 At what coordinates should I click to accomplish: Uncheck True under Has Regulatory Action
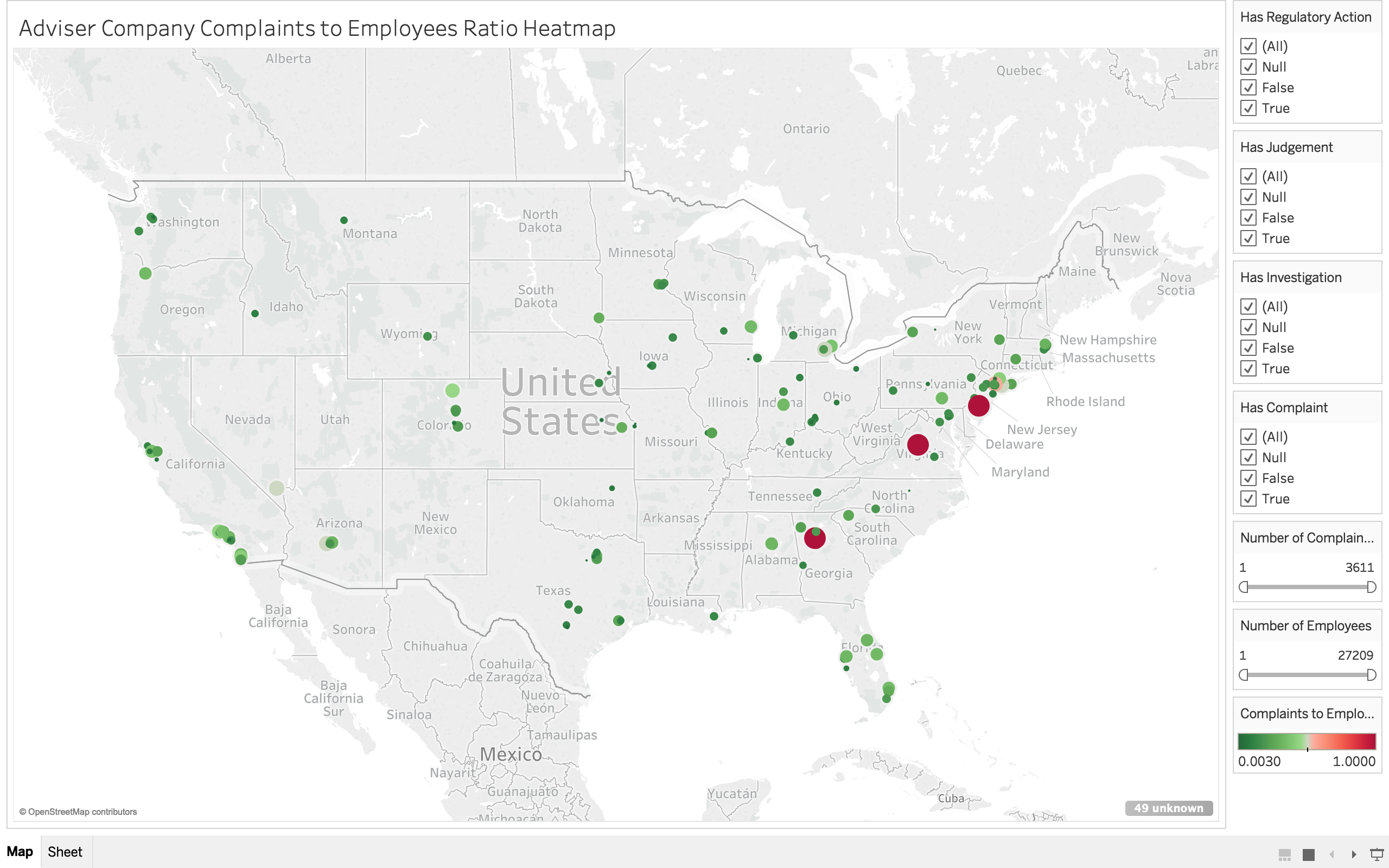[x=1248, y=108]
